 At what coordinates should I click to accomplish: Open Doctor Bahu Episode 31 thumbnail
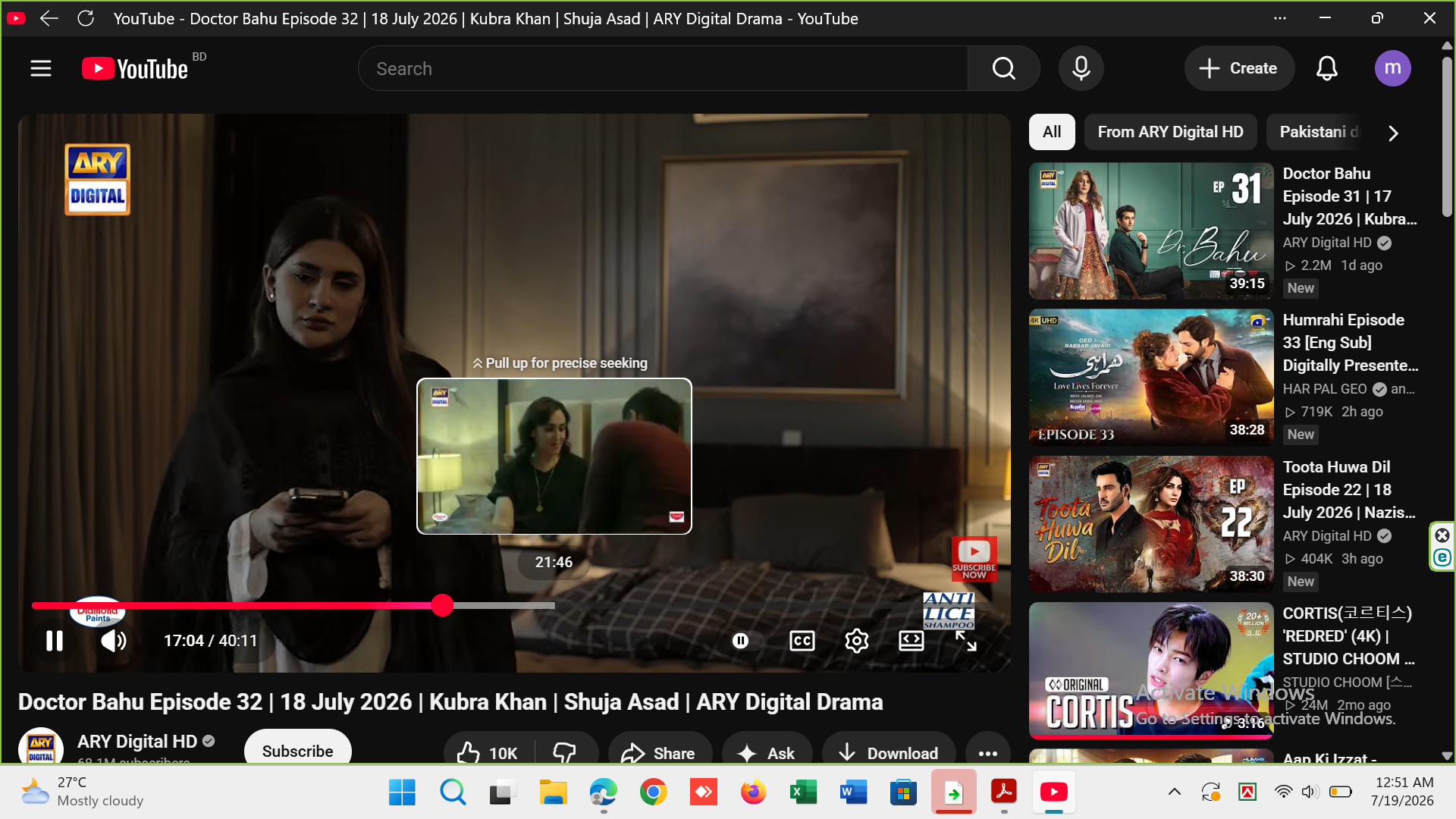pyautogui.click(x=1151, y=231)
